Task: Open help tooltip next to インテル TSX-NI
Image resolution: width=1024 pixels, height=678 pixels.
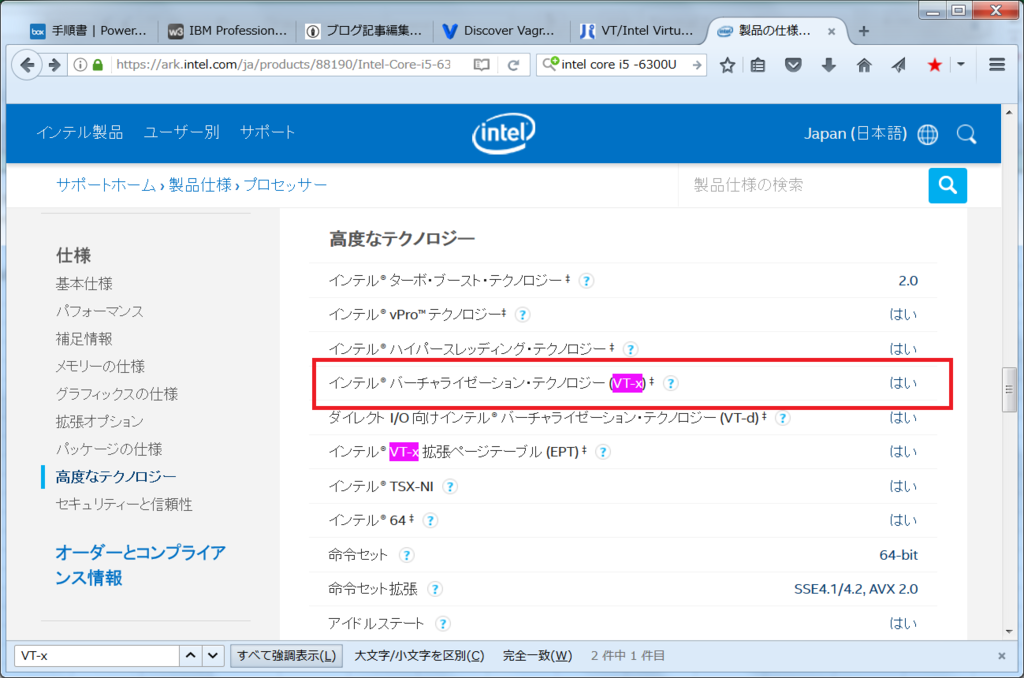Action: click(x=450, y=486)
